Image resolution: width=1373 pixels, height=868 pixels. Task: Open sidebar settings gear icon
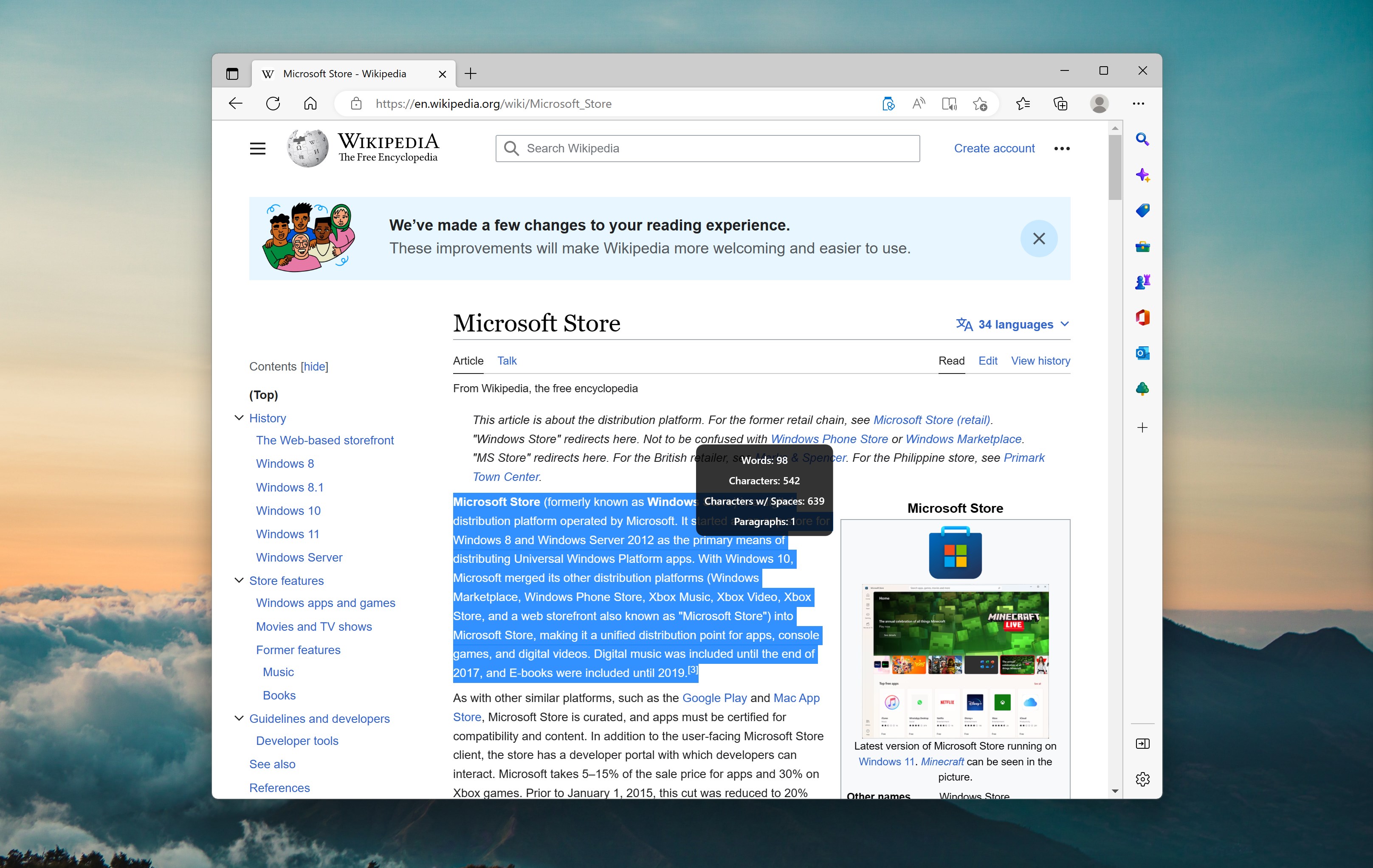[x=1142, y=779]
